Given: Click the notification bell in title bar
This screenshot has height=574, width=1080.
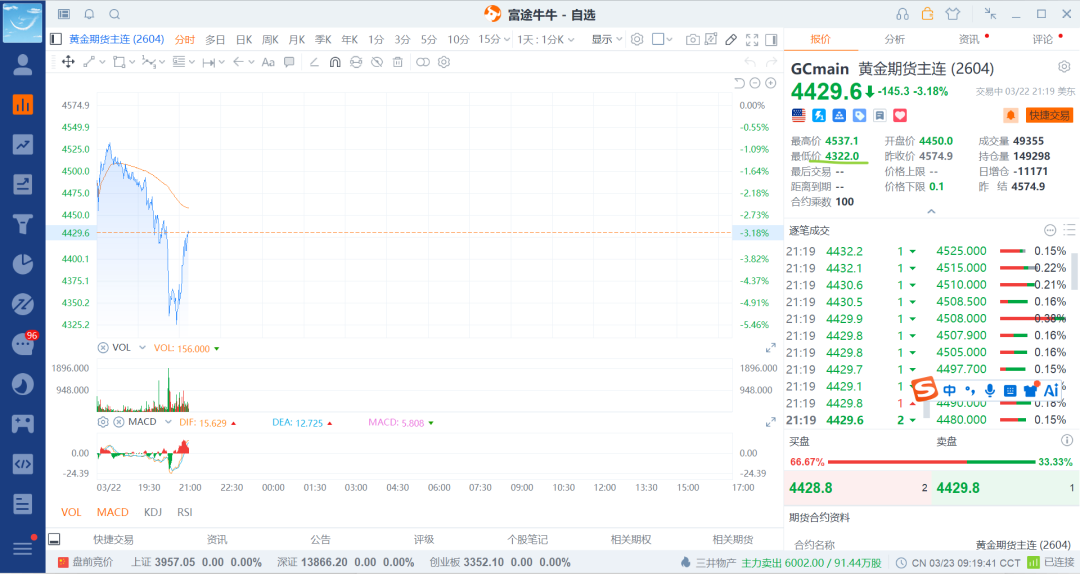Looking at the screenshot, I should [90, 14].
